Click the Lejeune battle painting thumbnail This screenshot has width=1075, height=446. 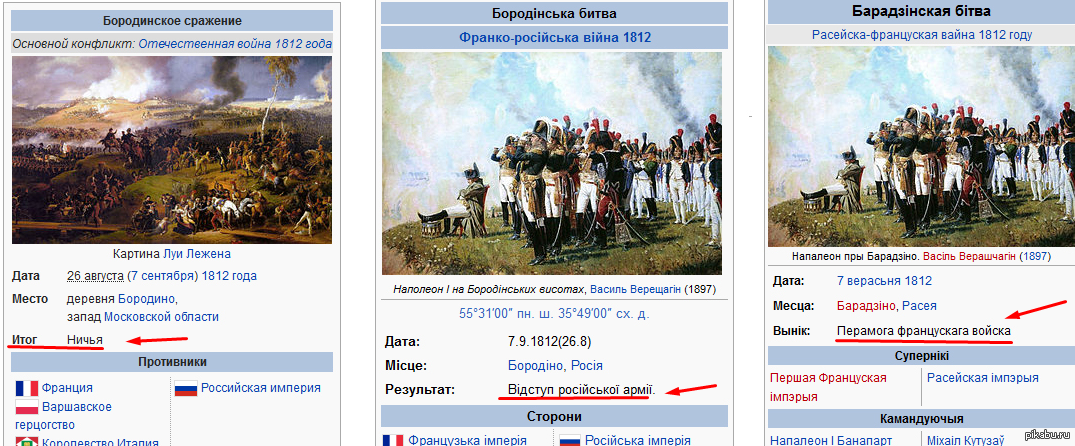[172, 149]
